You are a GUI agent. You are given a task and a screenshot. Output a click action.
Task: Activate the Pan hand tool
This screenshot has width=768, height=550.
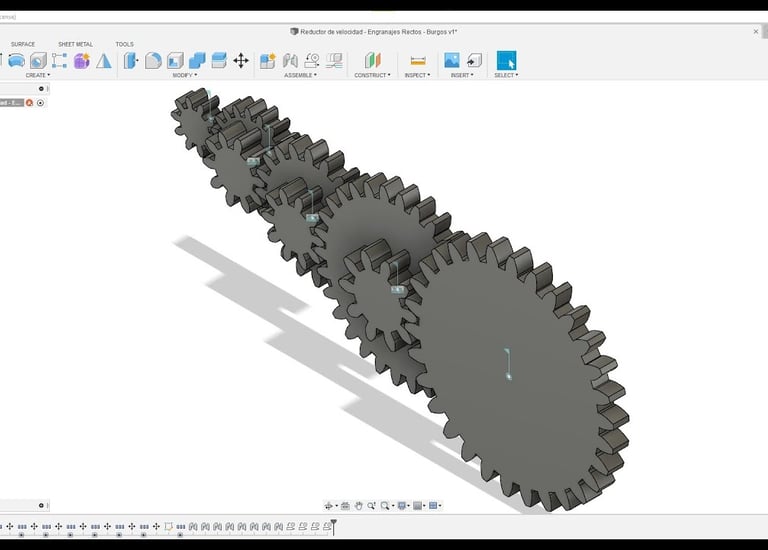click(359, 506)
